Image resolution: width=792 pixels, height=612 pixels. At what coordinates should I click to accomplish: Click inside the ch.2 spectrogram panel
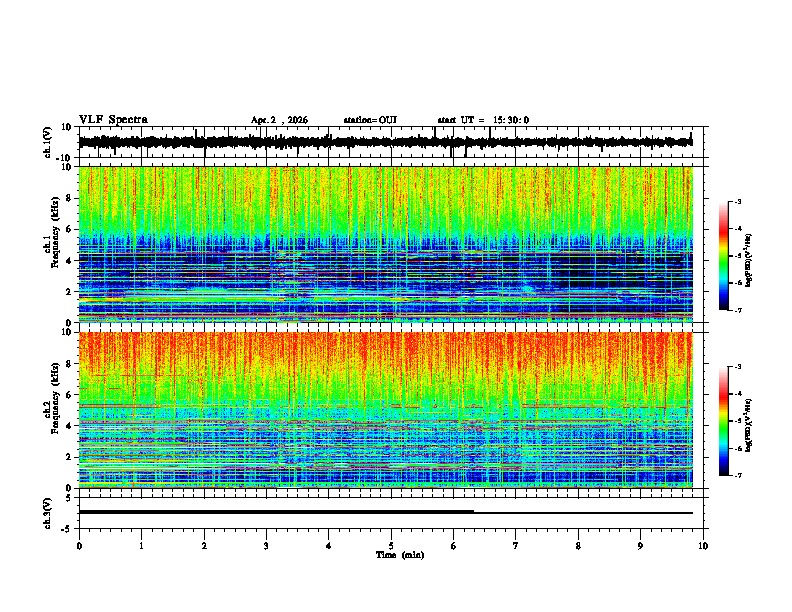click(385, 410)
